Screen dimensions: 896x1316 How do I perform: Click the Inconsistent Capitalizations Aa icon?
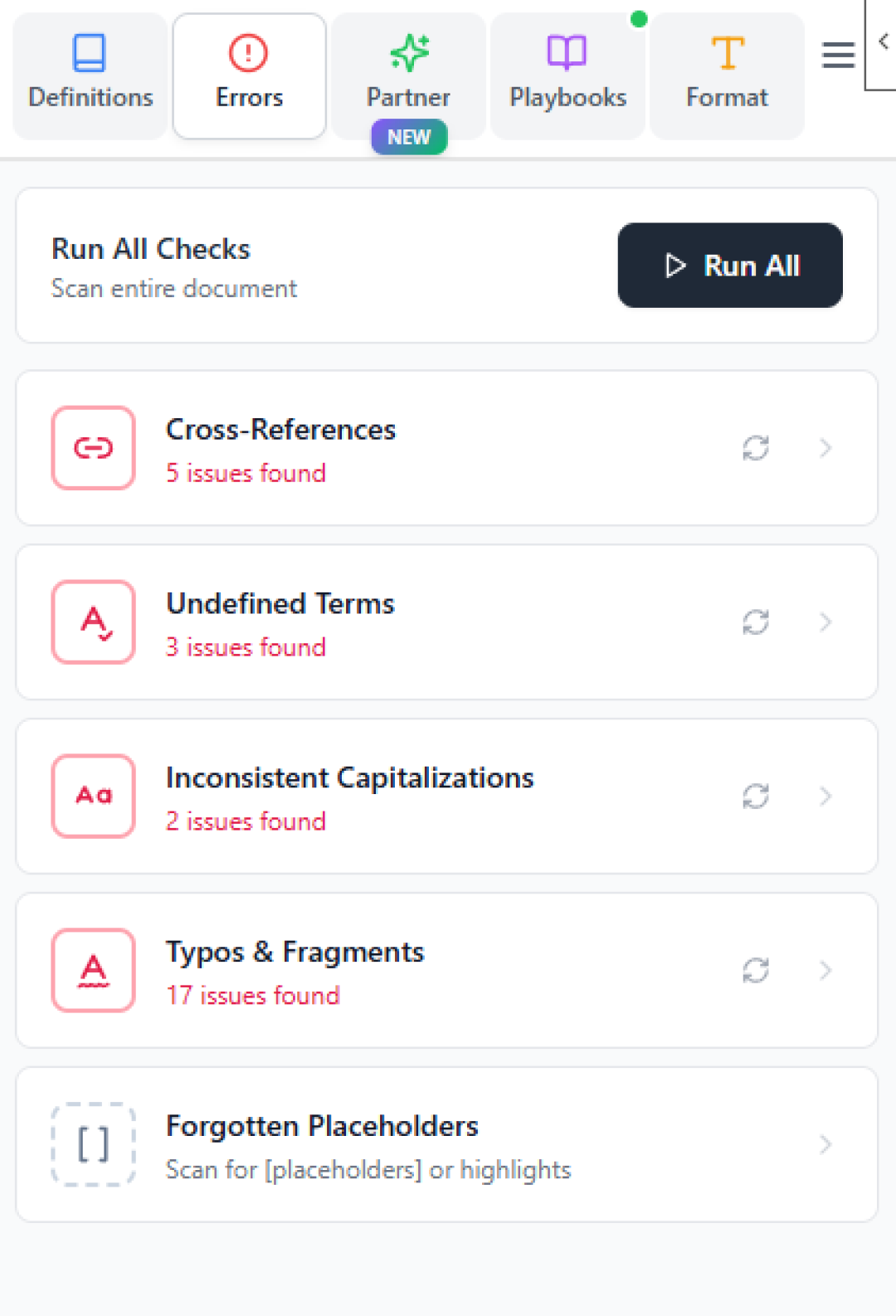coord(92,797)
